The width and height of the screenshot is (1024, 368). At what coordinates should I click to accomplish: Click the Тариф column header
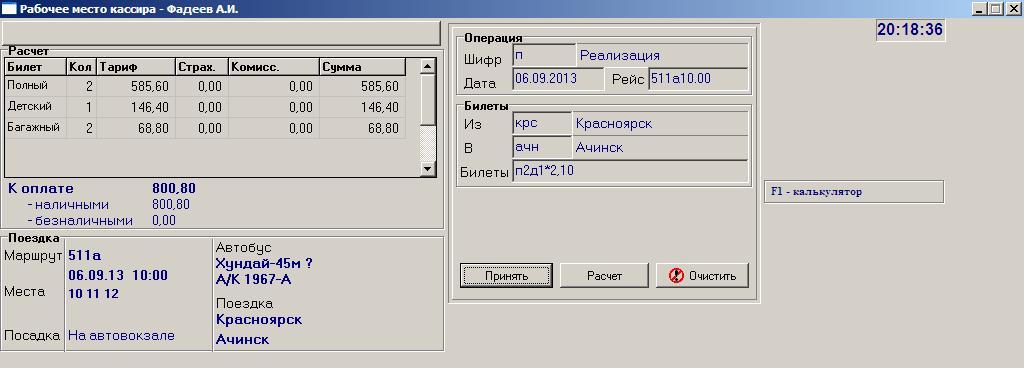pos(136,67)
